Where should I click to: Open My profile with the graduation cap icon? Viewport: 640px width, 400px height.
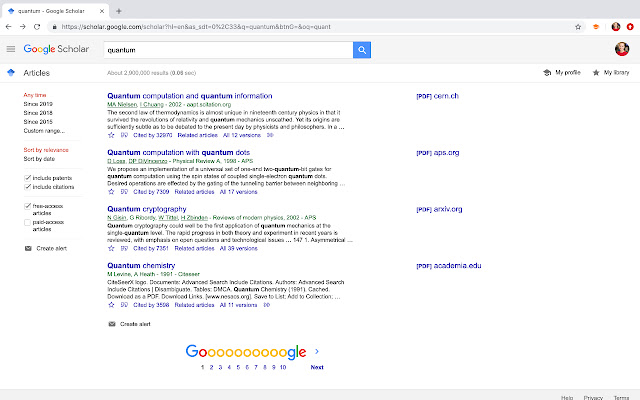coord(547,73)
